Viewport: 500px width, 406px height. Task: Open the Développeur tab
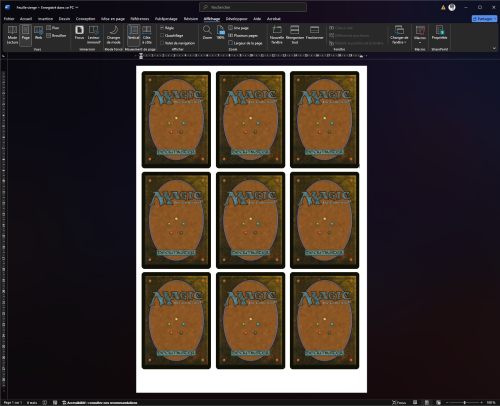236,19
